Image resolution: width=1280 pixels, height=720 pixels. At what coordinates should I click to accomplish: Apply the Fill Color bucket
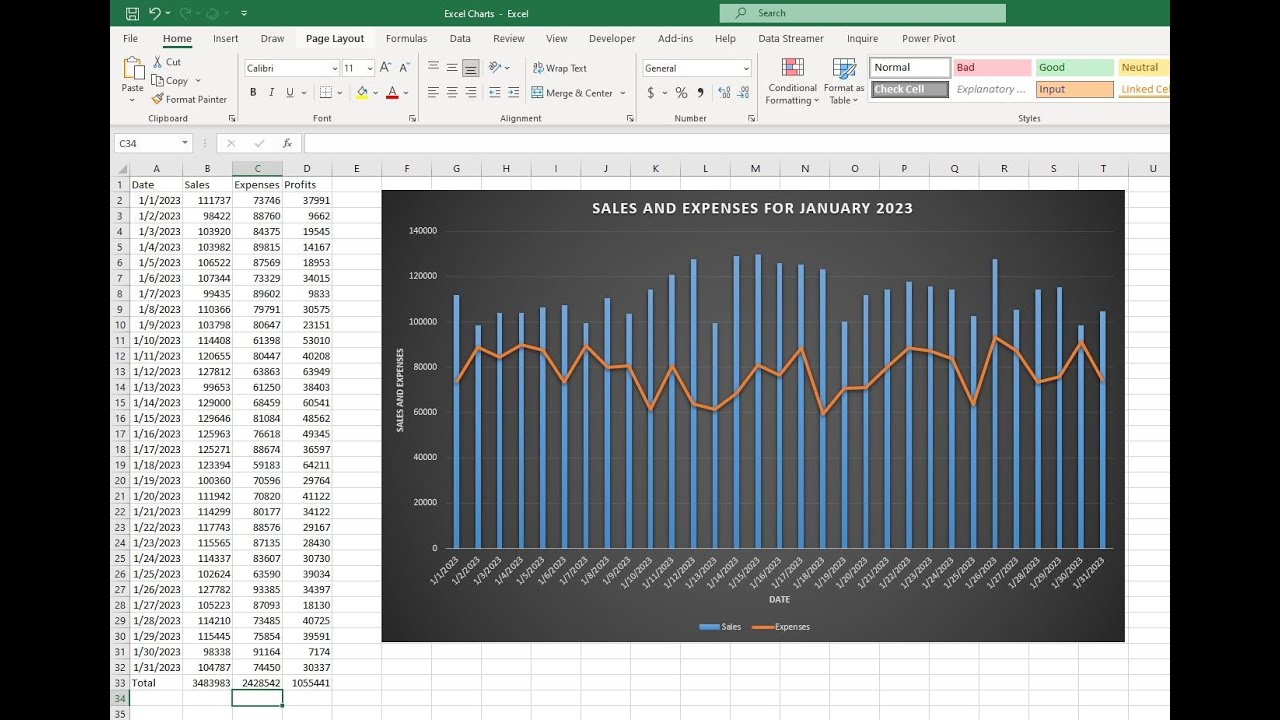[362, 92]
